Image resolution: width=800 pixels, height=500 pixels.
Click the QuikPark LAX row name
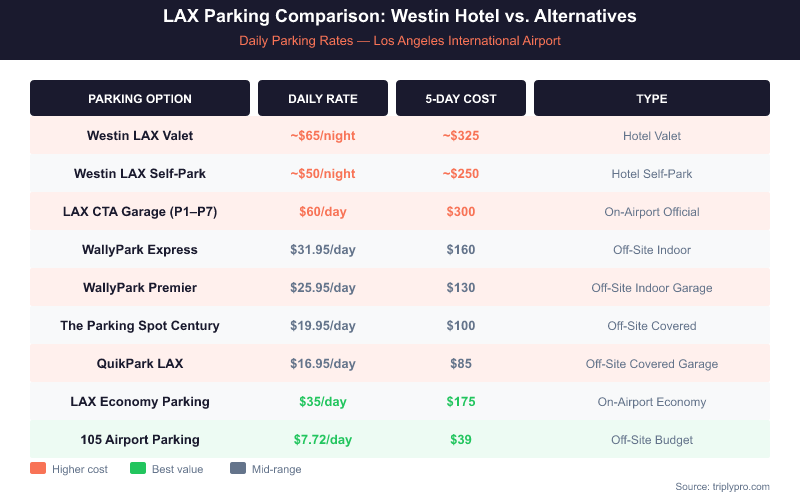pos(140,364)
